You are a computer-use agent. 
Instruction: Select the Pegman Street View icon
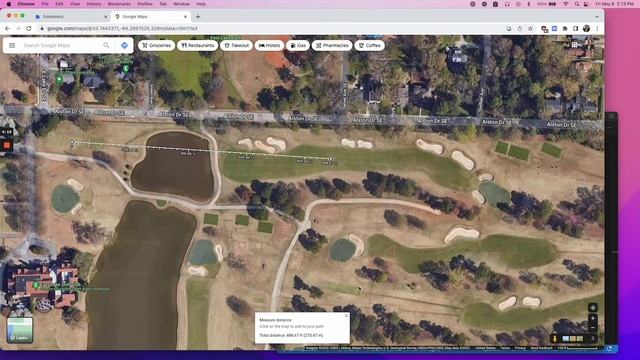(555, 339)
